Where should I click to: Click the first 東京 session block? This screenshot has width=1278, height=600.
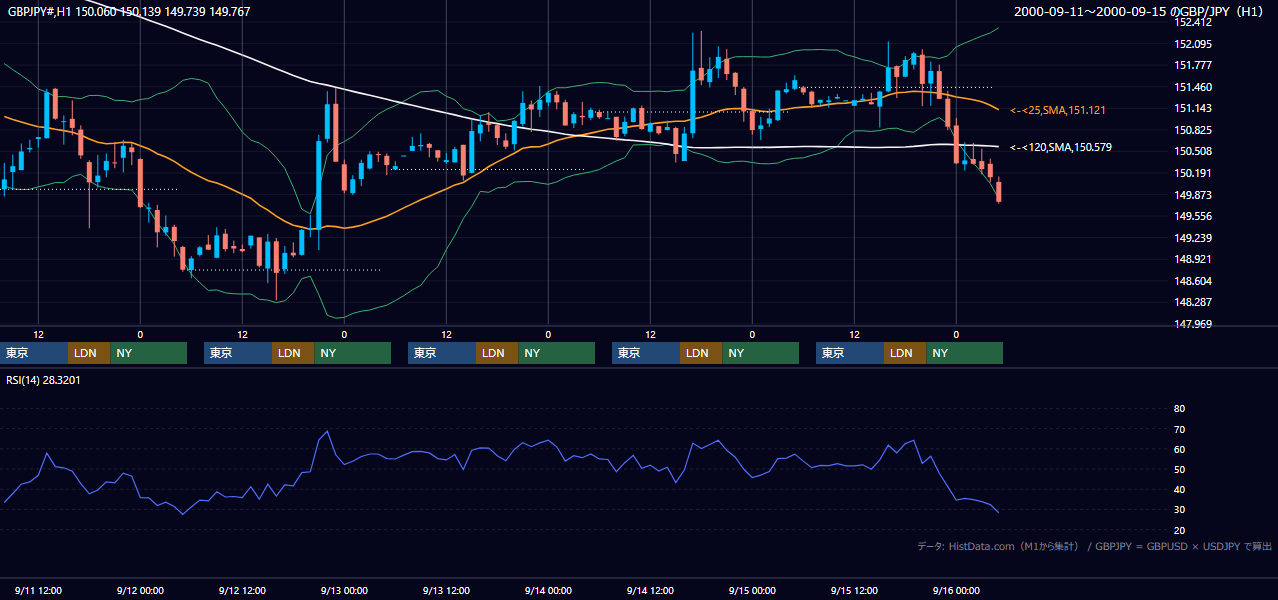pos(34,353)
